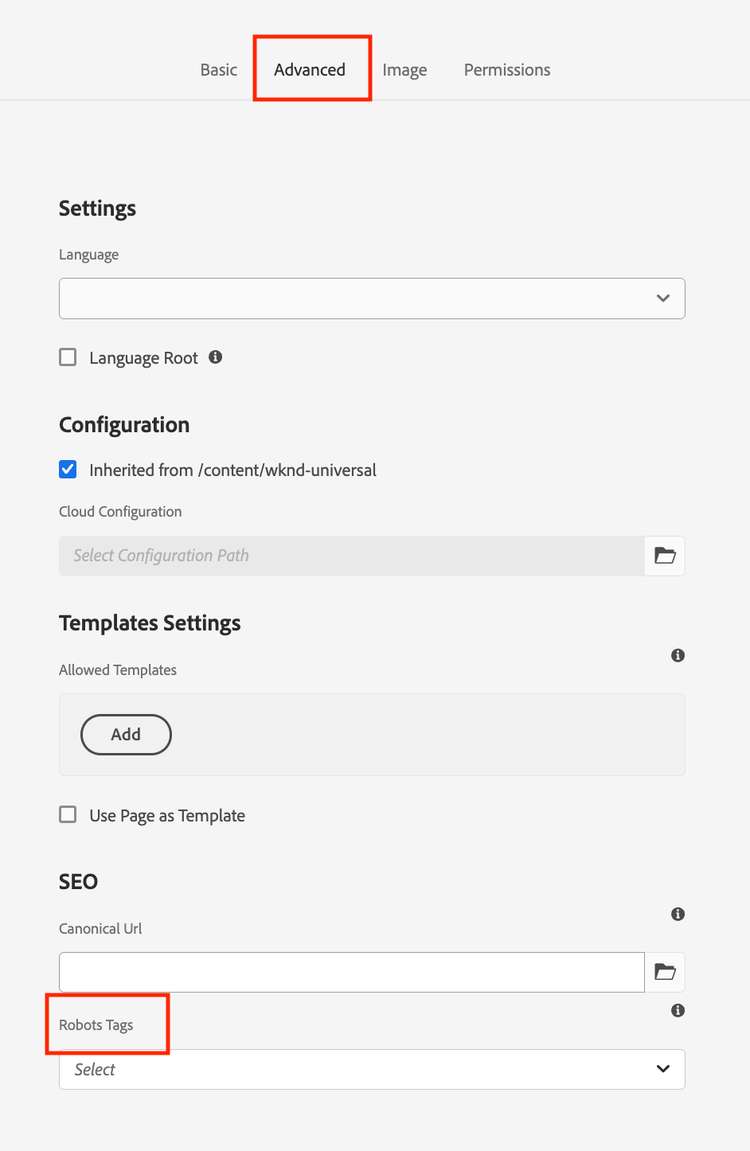Open the Robots Tags select dropdown
750x1151 pixels.
coord(371,1069)
